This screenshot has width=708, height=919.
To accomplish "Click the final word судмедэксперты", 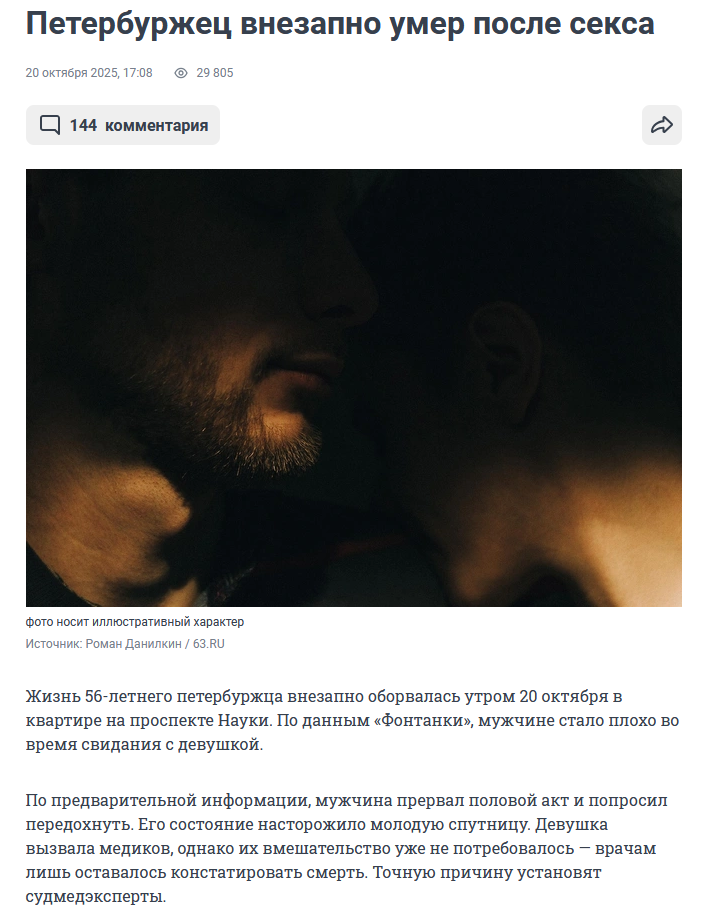I will (96, 897).
